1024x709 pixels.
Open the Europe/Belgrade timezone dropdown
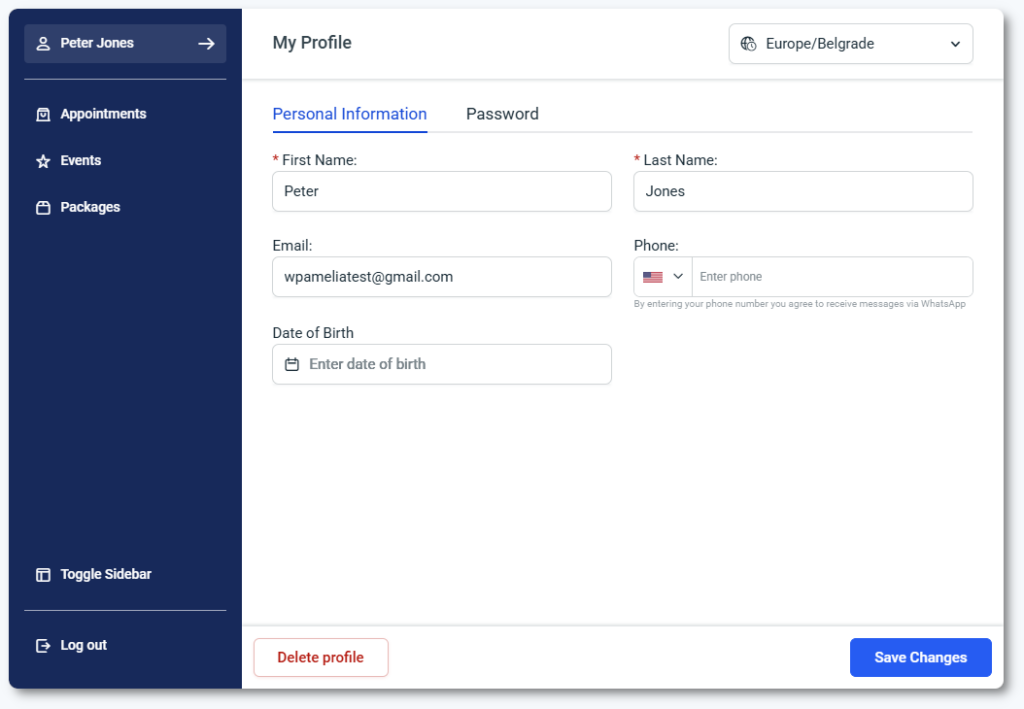850,44
